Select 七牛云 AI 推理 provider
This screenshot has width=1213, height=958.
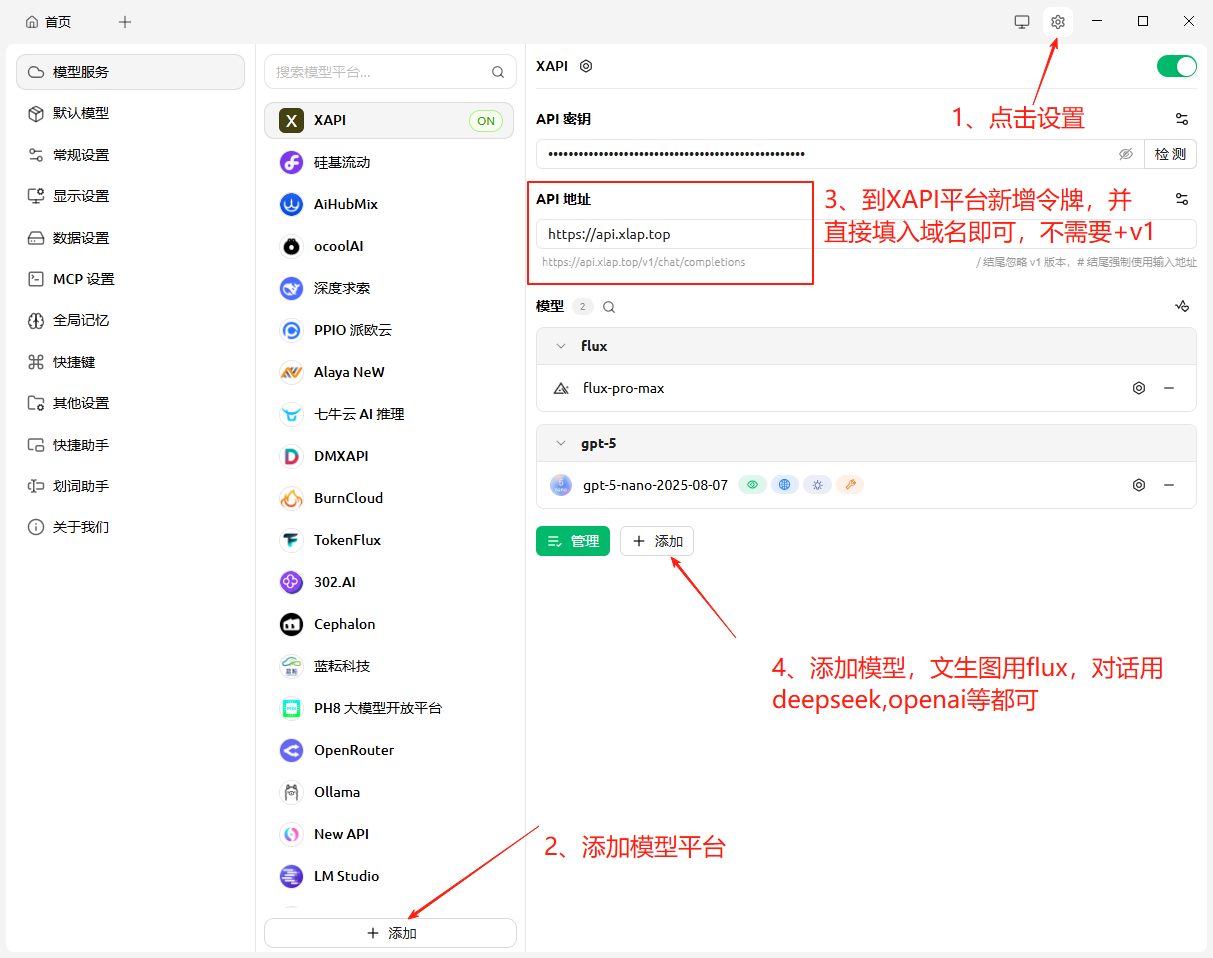(389, 414)
